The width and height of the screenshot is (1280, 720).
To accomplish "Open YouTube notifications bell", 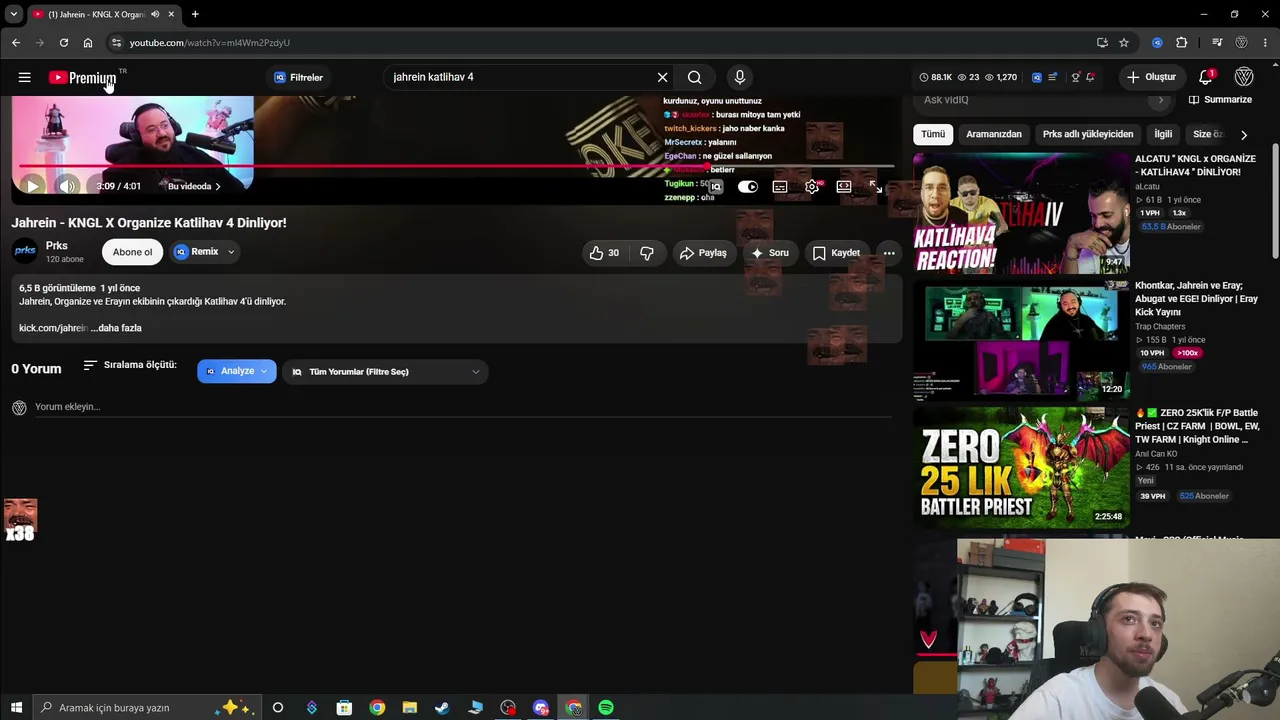I will pyautogui.click(x=1206, y=77).
